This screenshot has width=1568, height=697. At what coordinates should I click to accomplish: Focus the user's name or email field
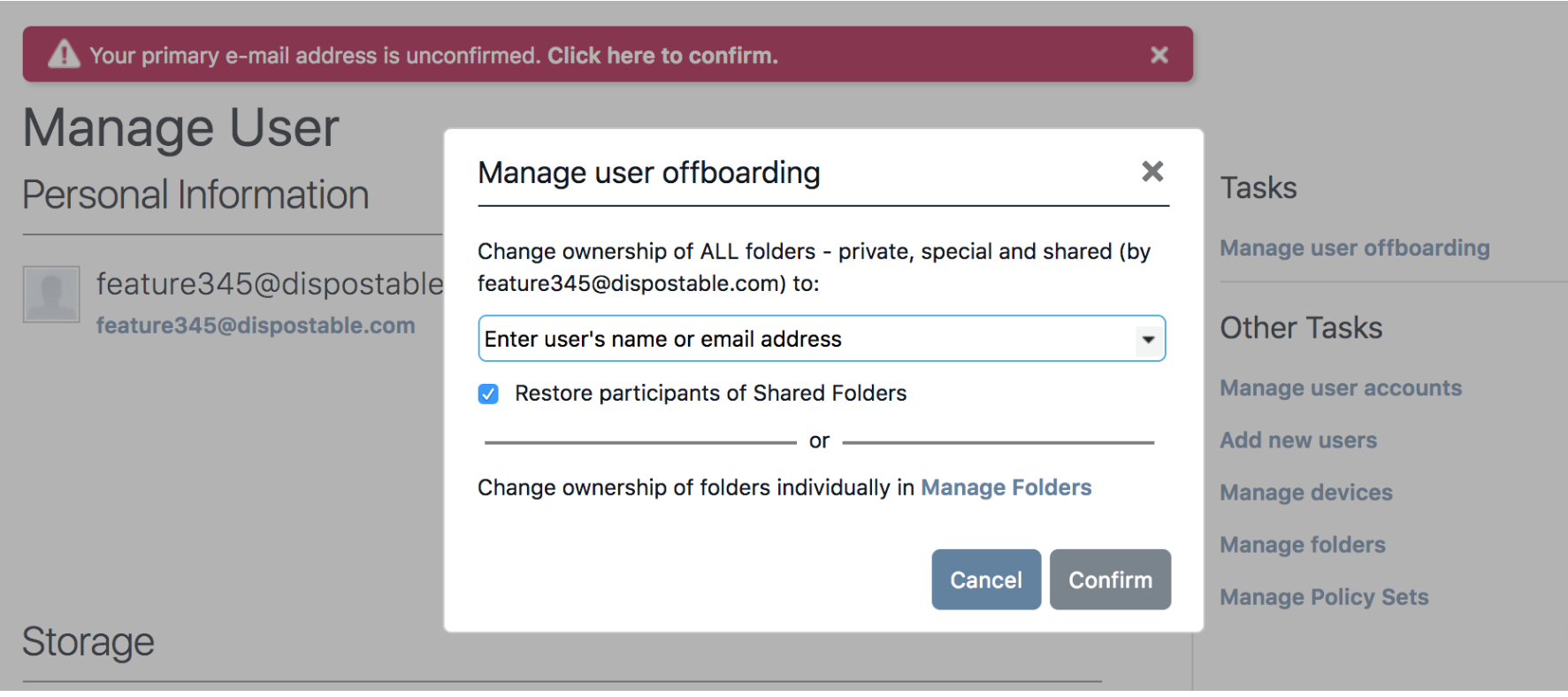pyautogui.click(x=822, y=339)
